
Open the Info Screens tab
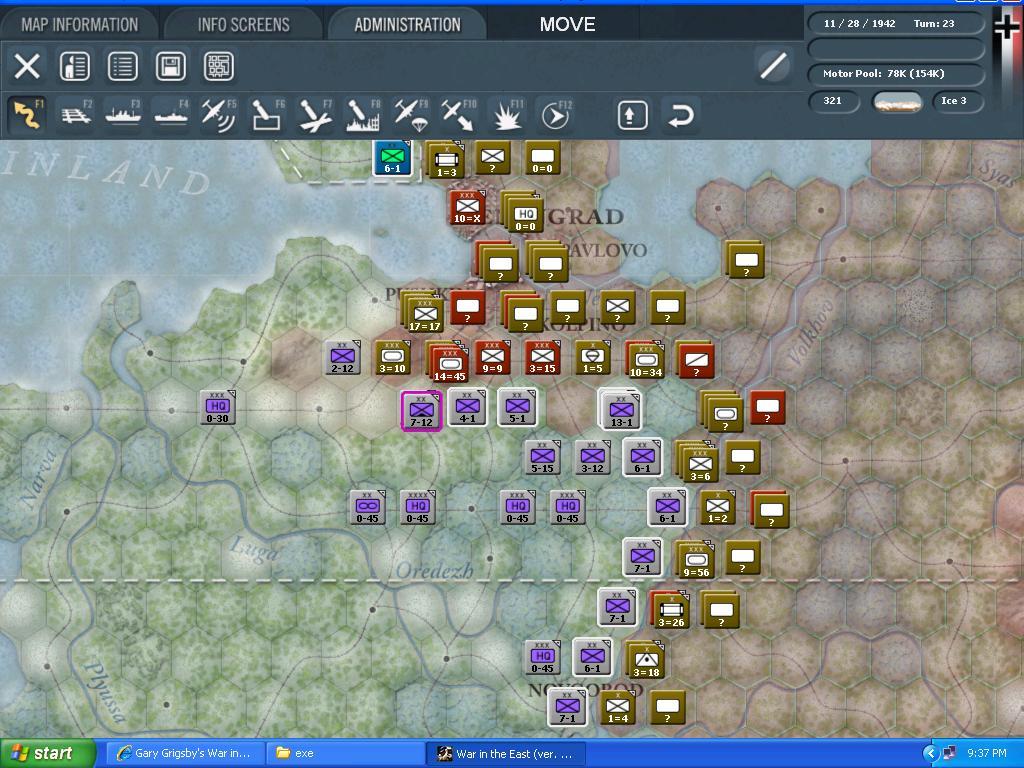tap(244, 25)
